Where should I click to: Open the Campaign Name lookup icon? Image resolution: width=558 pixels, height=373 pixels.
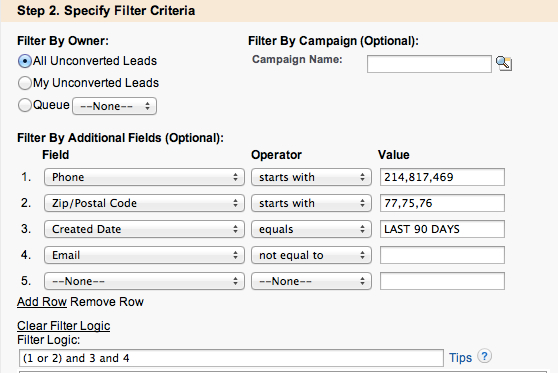[x=504, y=64]
